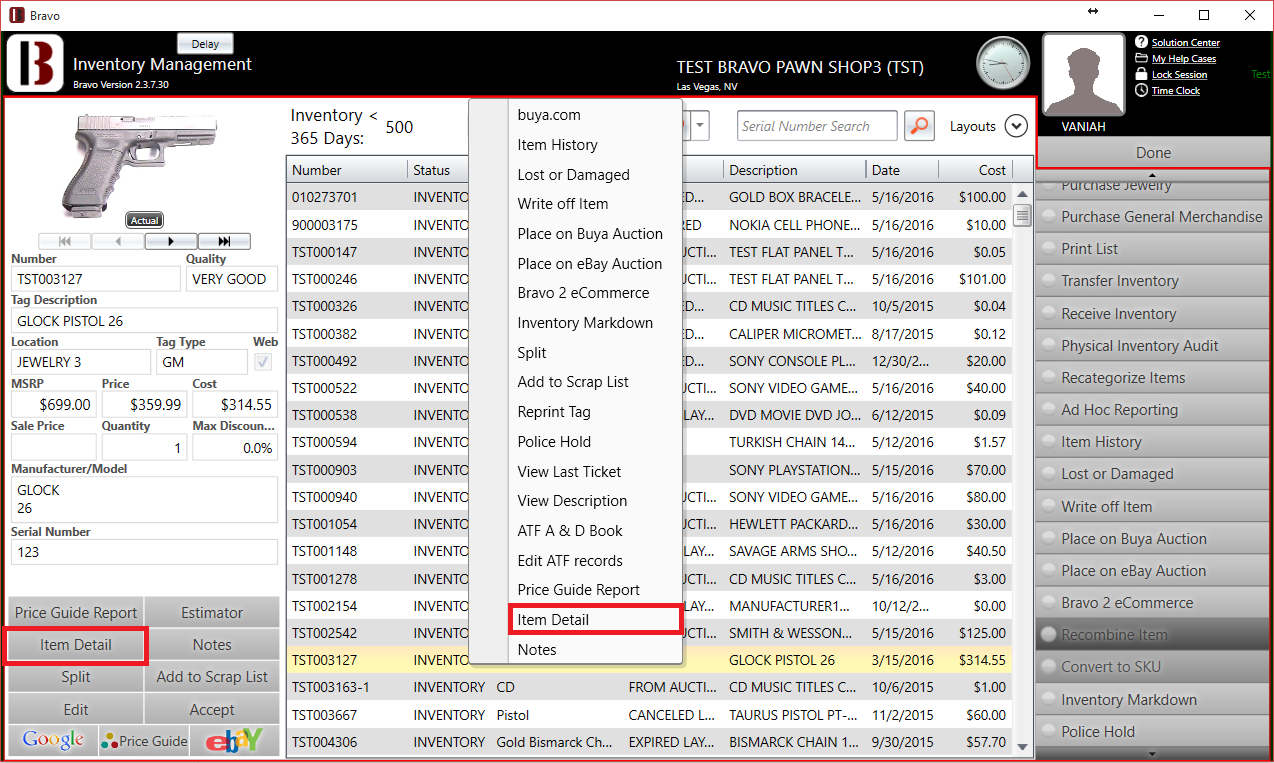Image resolution: width=1274 pixels, height=763 pixels.
Task: Open the Time Clock link
Action: coord(1176,91)
